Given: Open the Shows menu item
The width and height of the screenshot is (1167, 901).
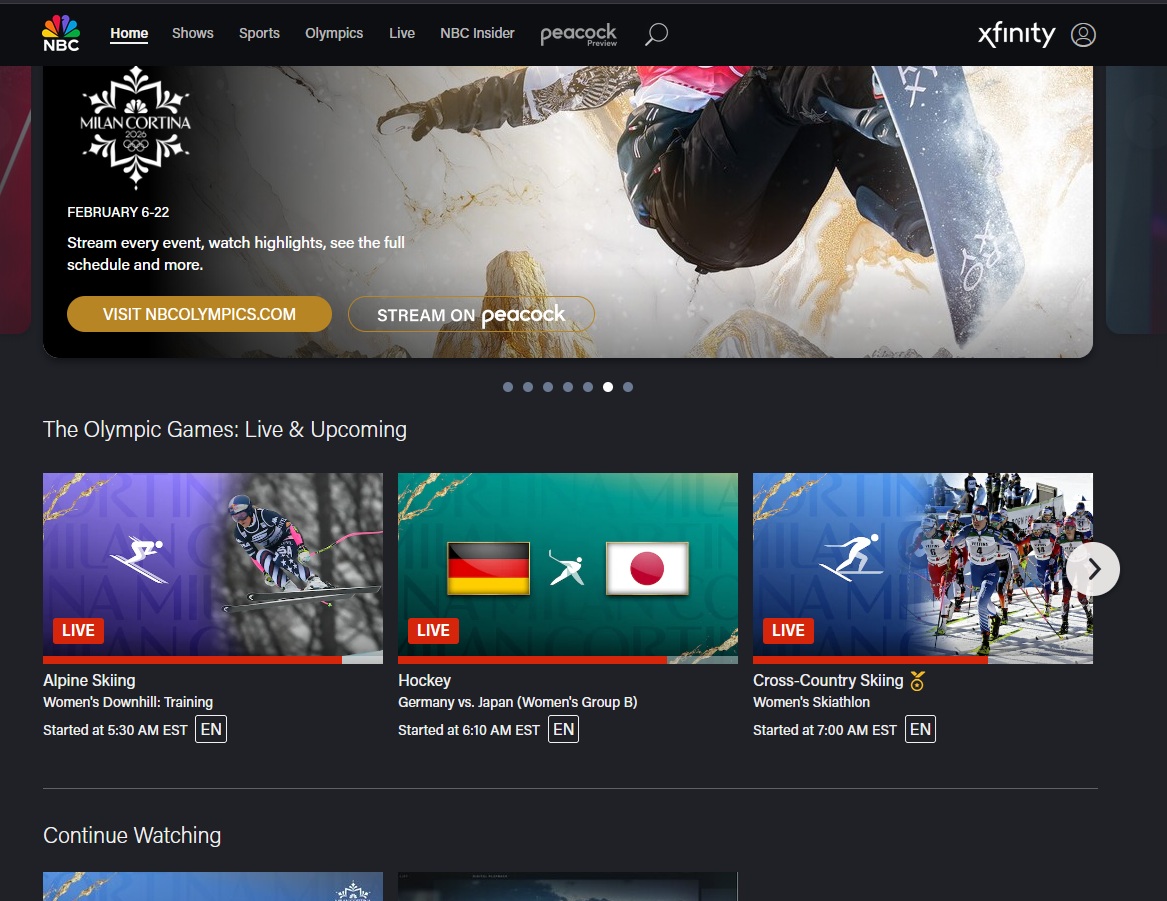Looking at the screenshot, I should (193, 33).
